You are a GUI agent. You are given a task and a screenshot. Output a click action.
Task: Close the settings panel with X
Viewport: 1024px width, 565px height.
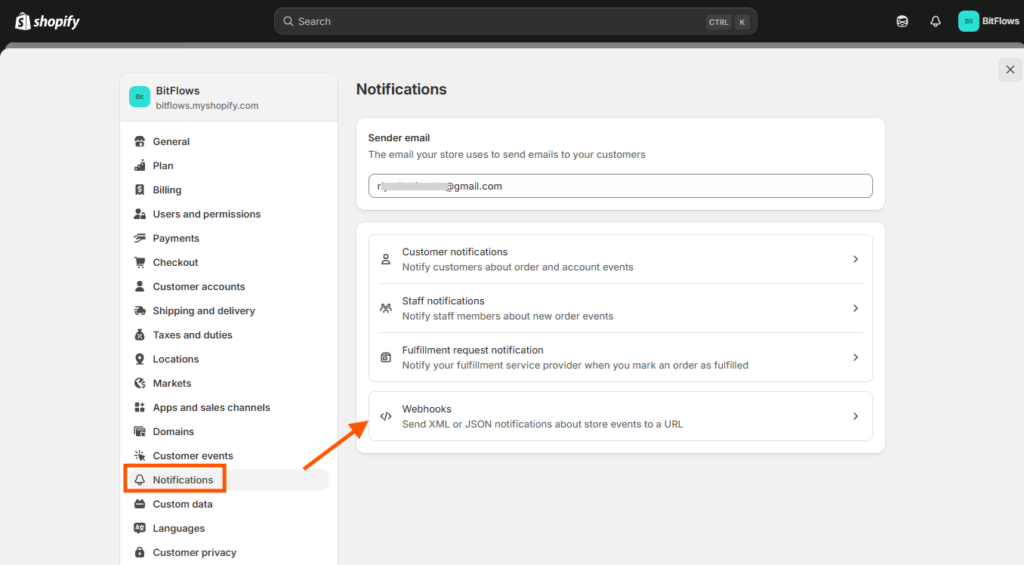[1009, 69]
